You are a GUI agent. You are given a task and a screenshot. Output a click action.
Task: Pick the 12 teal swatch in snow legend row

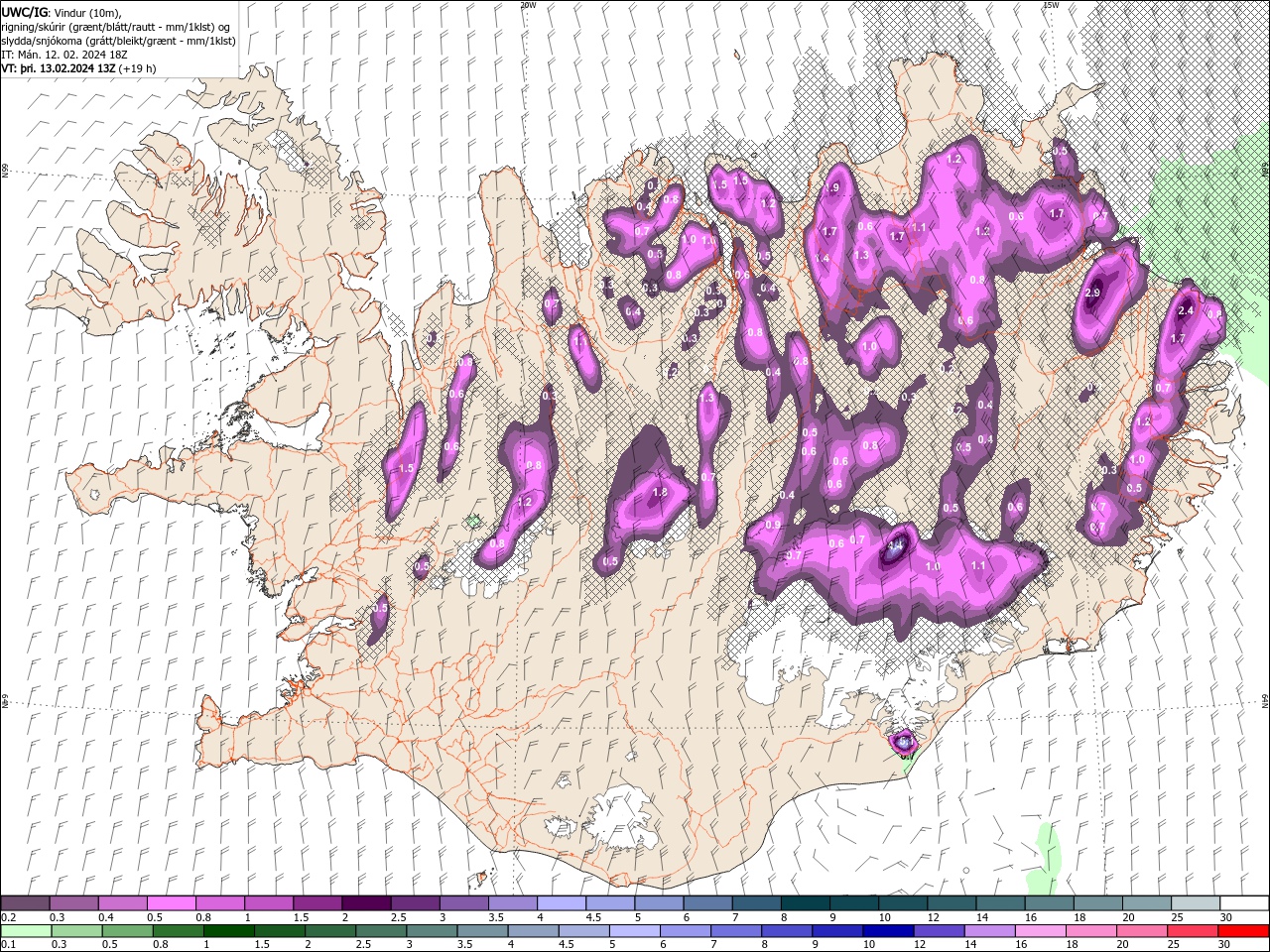click(952, 903)
